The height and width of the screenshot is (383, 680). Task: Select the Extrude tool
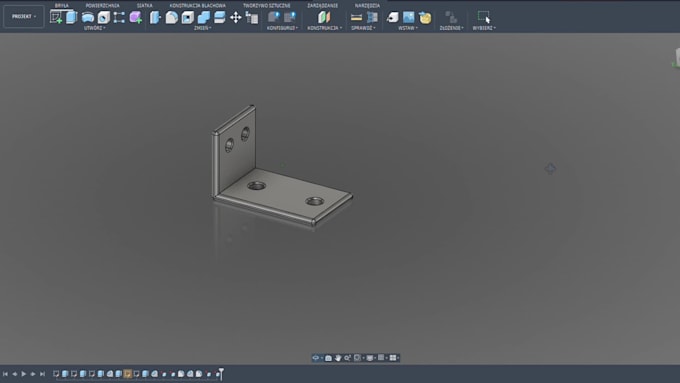[x=72, y=17]
